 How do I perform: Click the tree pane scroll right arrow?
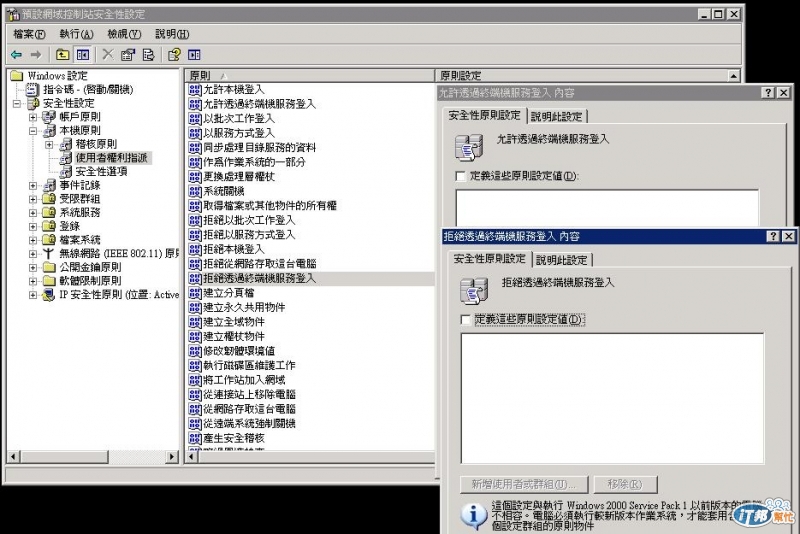click(172, 456)
